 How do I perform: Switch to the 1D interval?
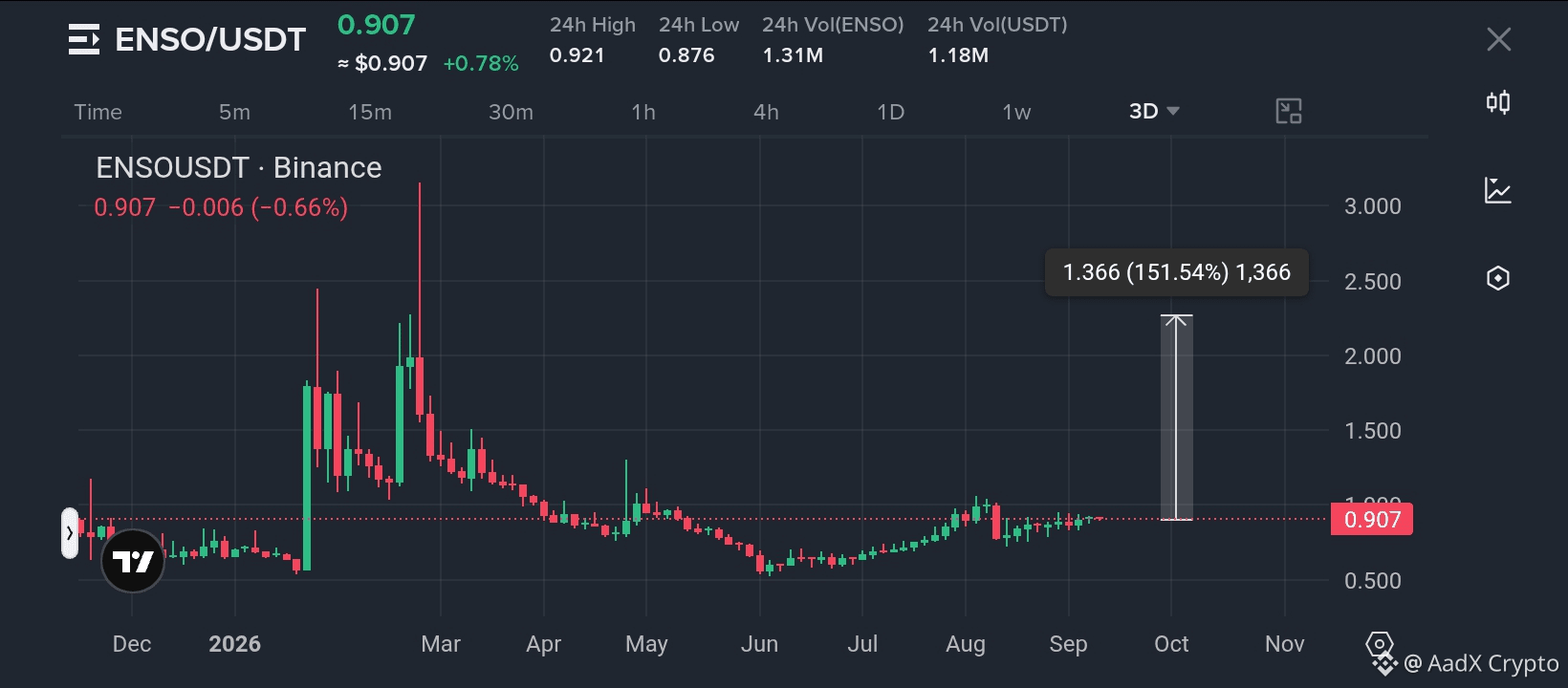click(890, 112)
